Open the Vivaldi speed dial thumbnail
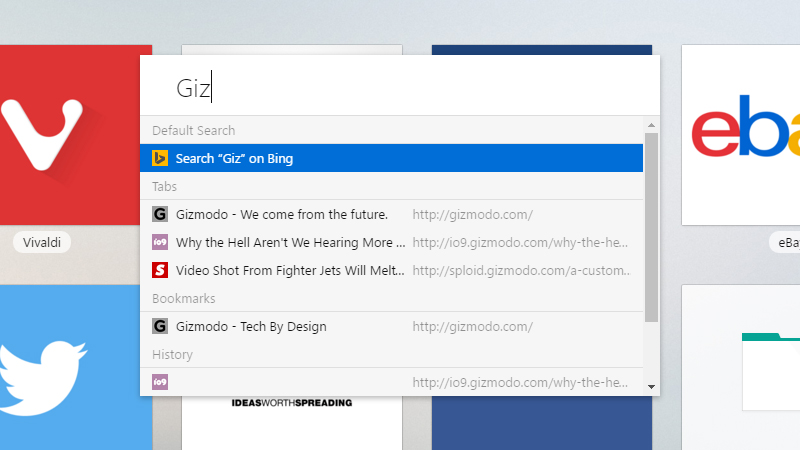This screenshot has height=450, width=800. (x=70, y=135)
